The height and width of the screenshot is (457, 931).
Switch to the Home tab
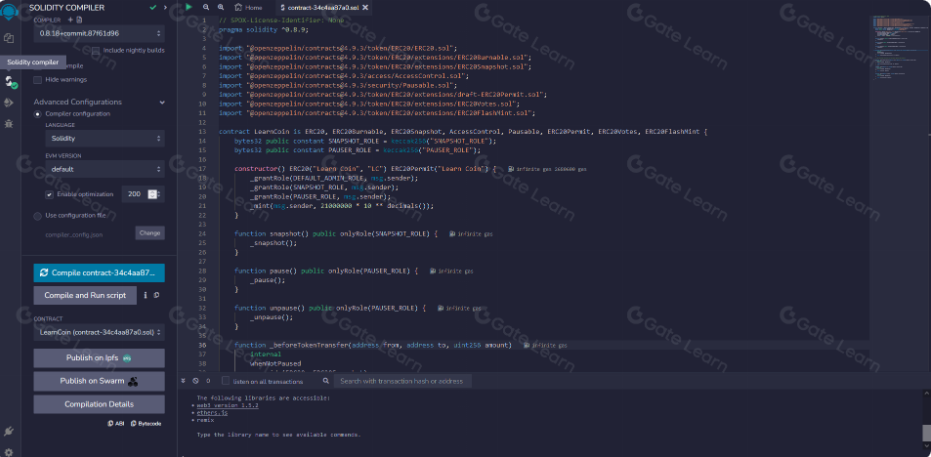[248, 7]
